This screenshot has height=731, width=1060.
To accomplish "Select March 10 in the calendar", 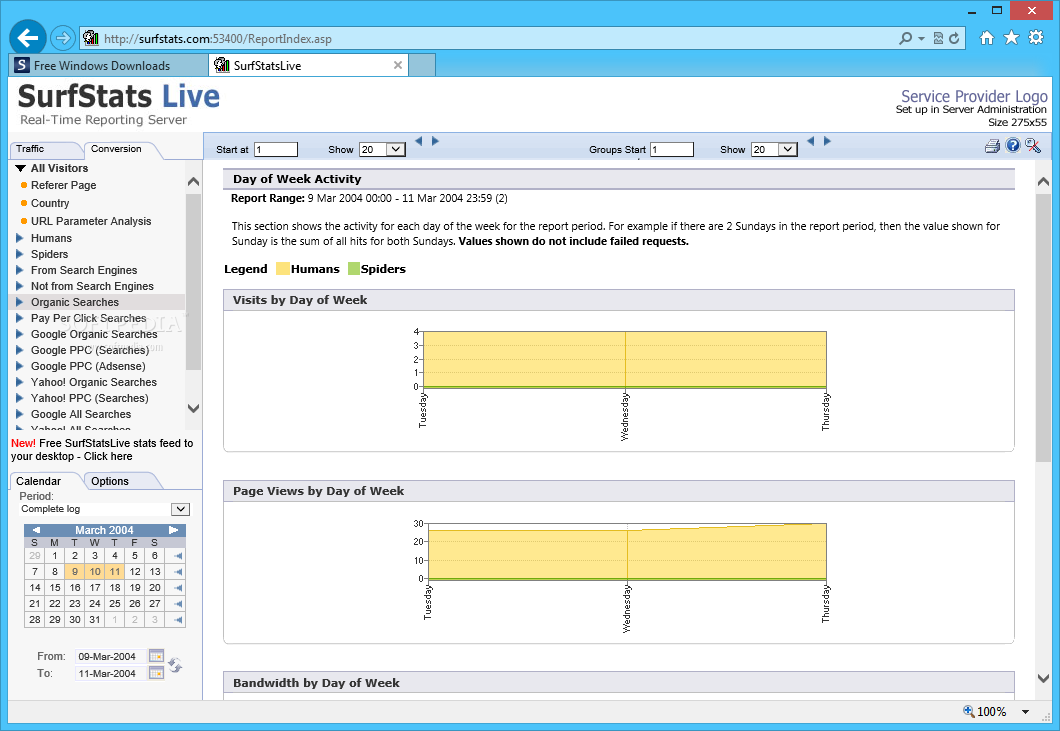I will point(95,571).
